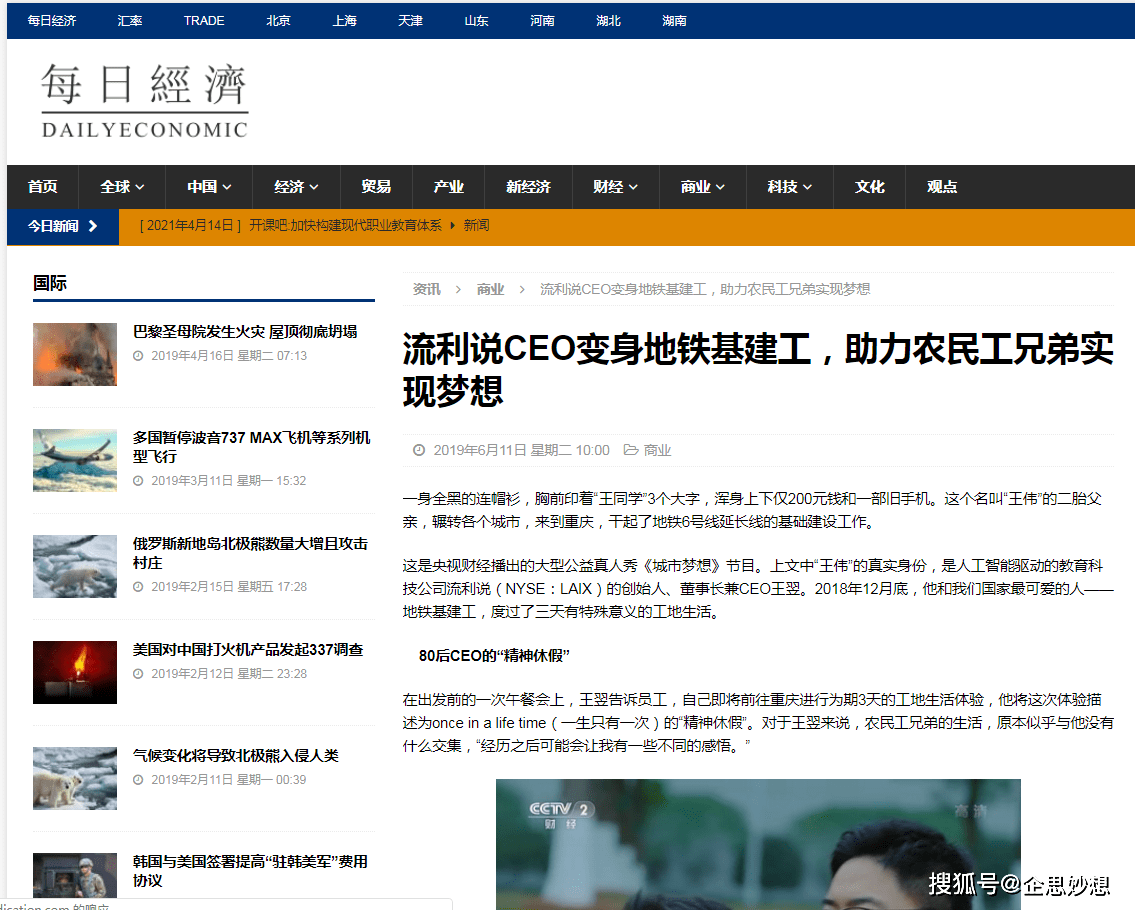
Task: Select 河南 in the top region bar
Action: coord(542,21)
